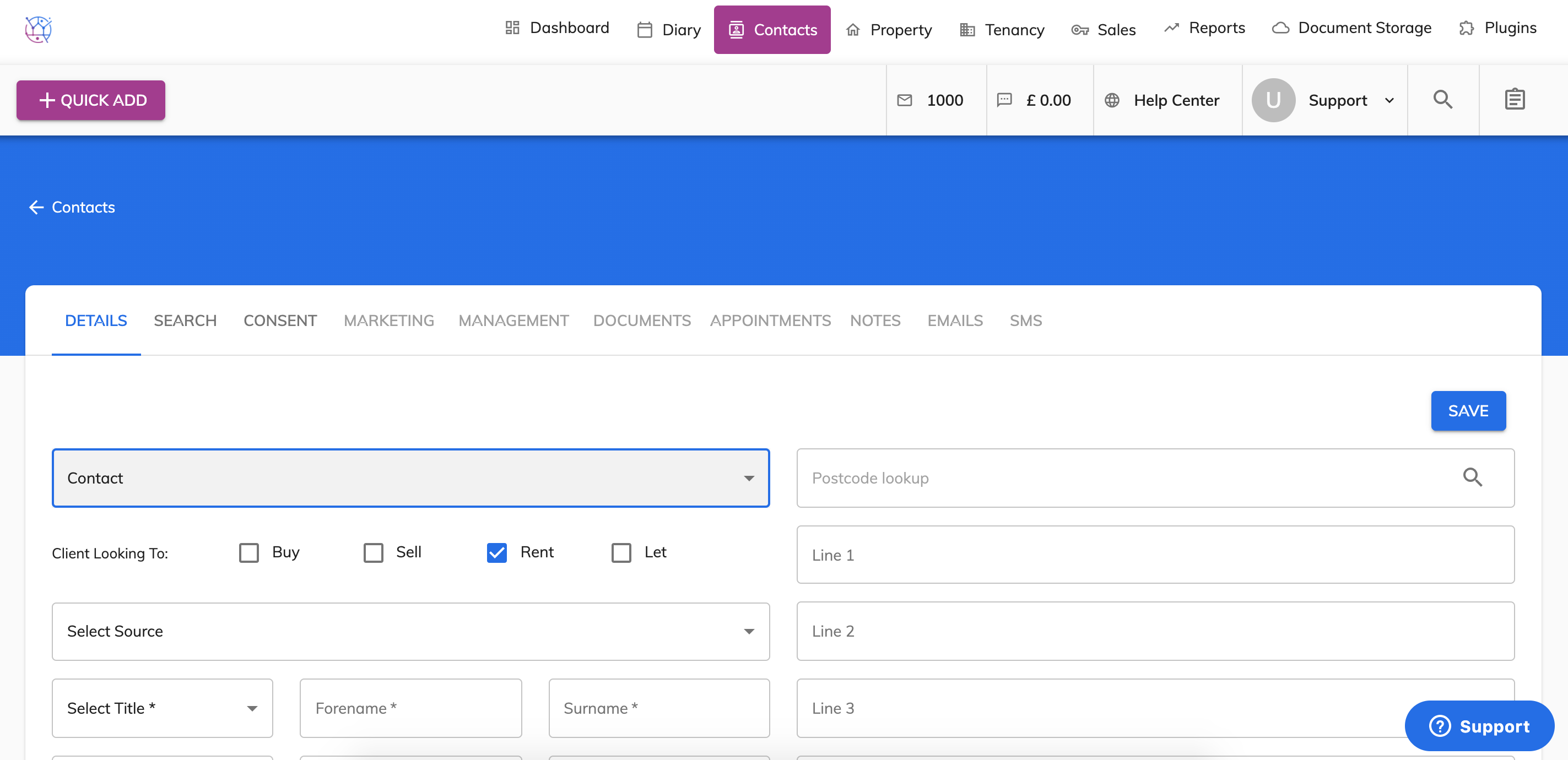Open the clipboard tasks icon
This screenshot has width=1568, height=760.
coord(1514,99)
